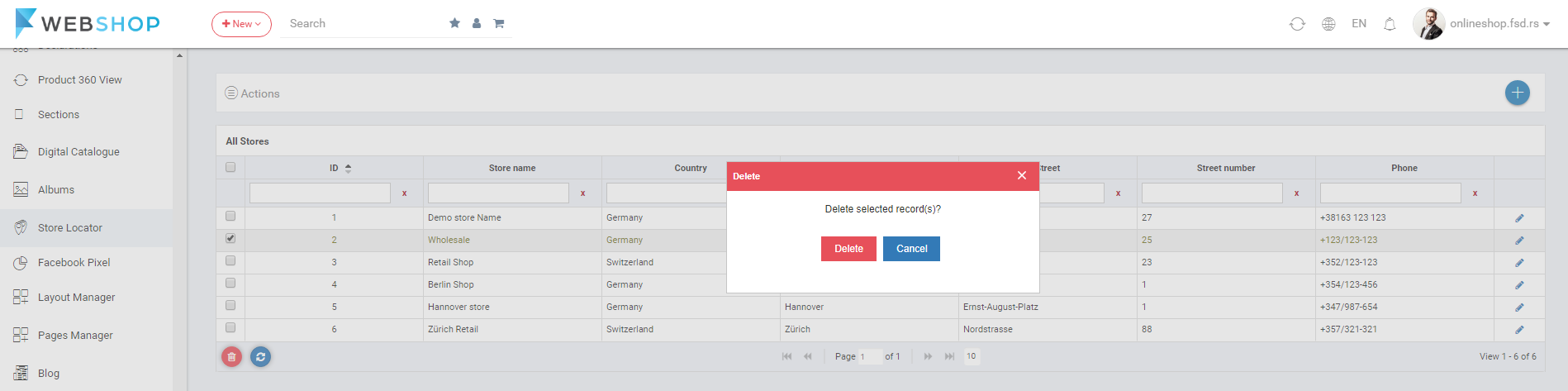Edit the Zürich Retail row pencil icon
This screenshot has width=1568, height=391.
click(1518, 330)
